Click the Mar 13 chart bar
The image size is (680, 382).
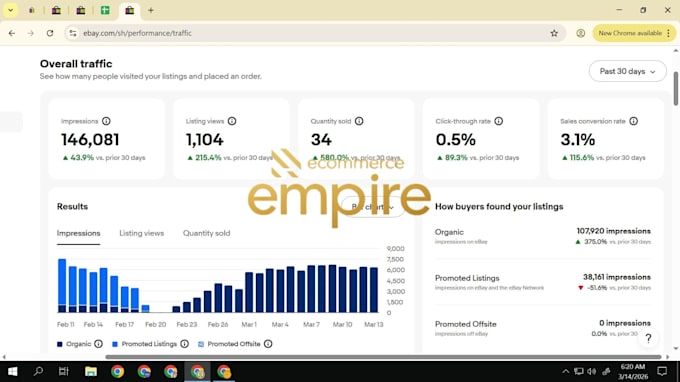pyautogui.click(x=374, y=290)
